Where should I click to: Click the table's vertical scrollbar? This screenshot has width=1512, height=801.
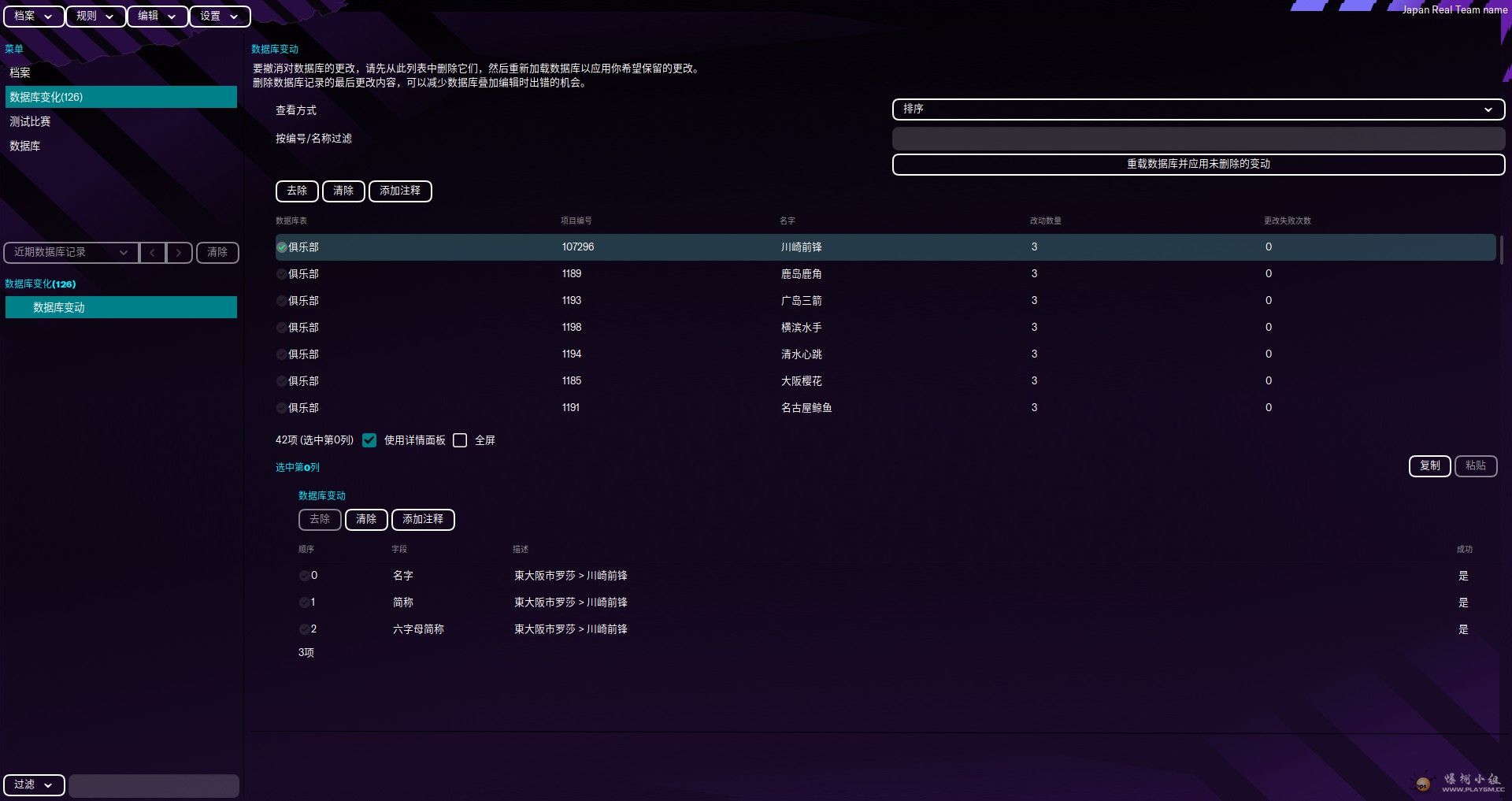tap(1501, 250)
